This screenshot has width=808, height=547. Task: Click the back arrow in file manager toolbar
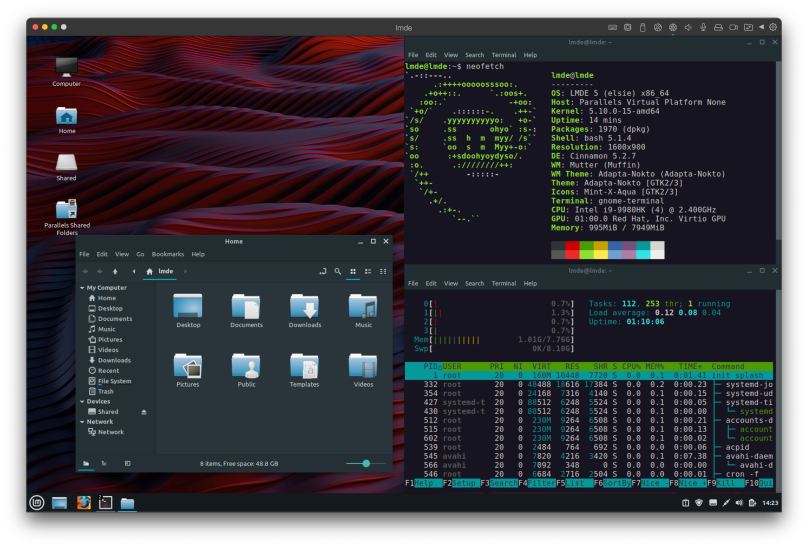pyautogui.click(x=85, y=271)
